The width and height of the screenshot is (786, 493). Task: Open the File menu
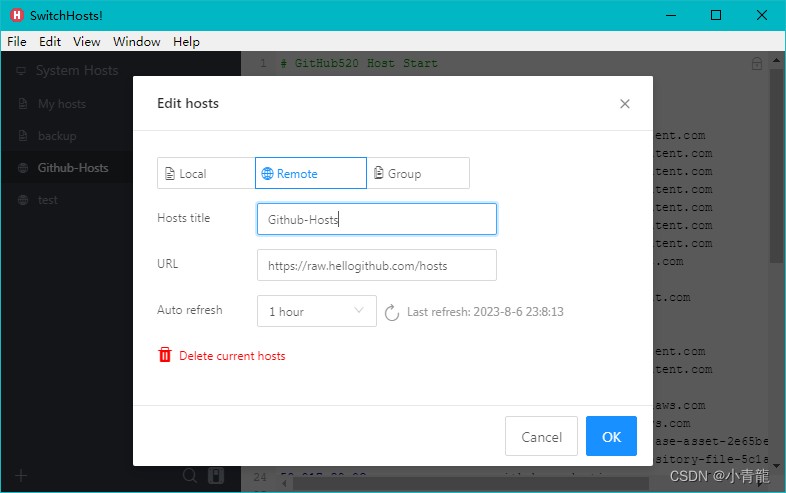[17, 42]
